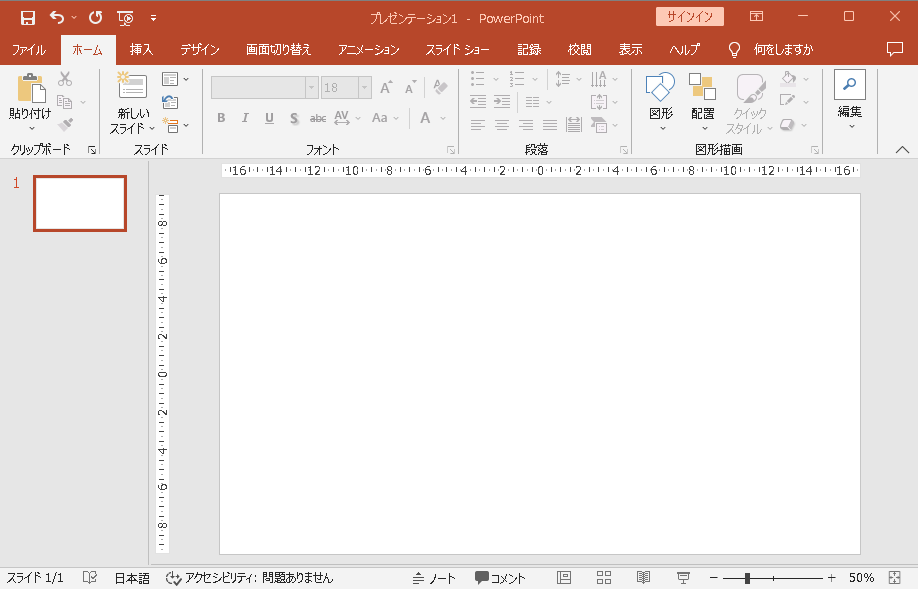Start the slideshow from the status bar
918x589 pixels.
click(683, 578)
